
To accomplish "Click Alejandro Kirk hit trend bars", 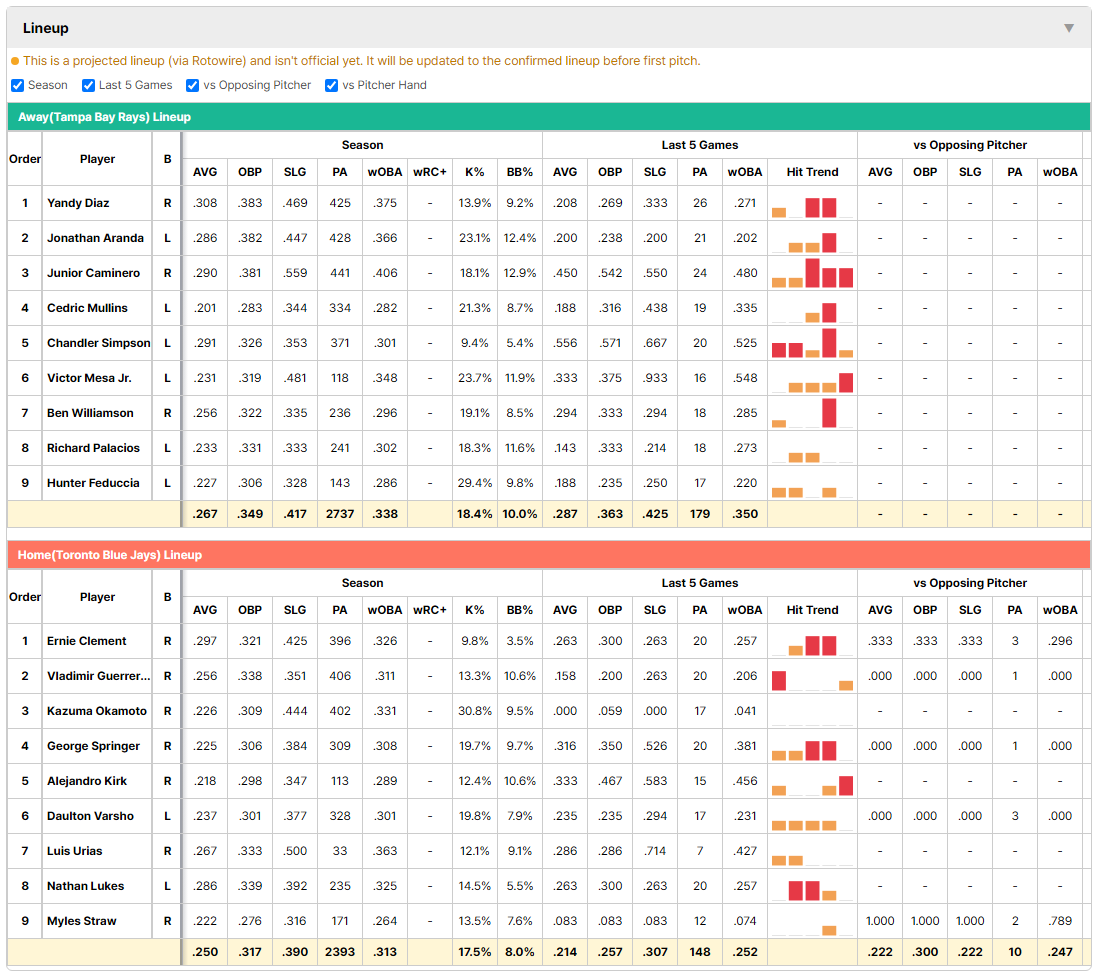I will (x=812, y=782).
